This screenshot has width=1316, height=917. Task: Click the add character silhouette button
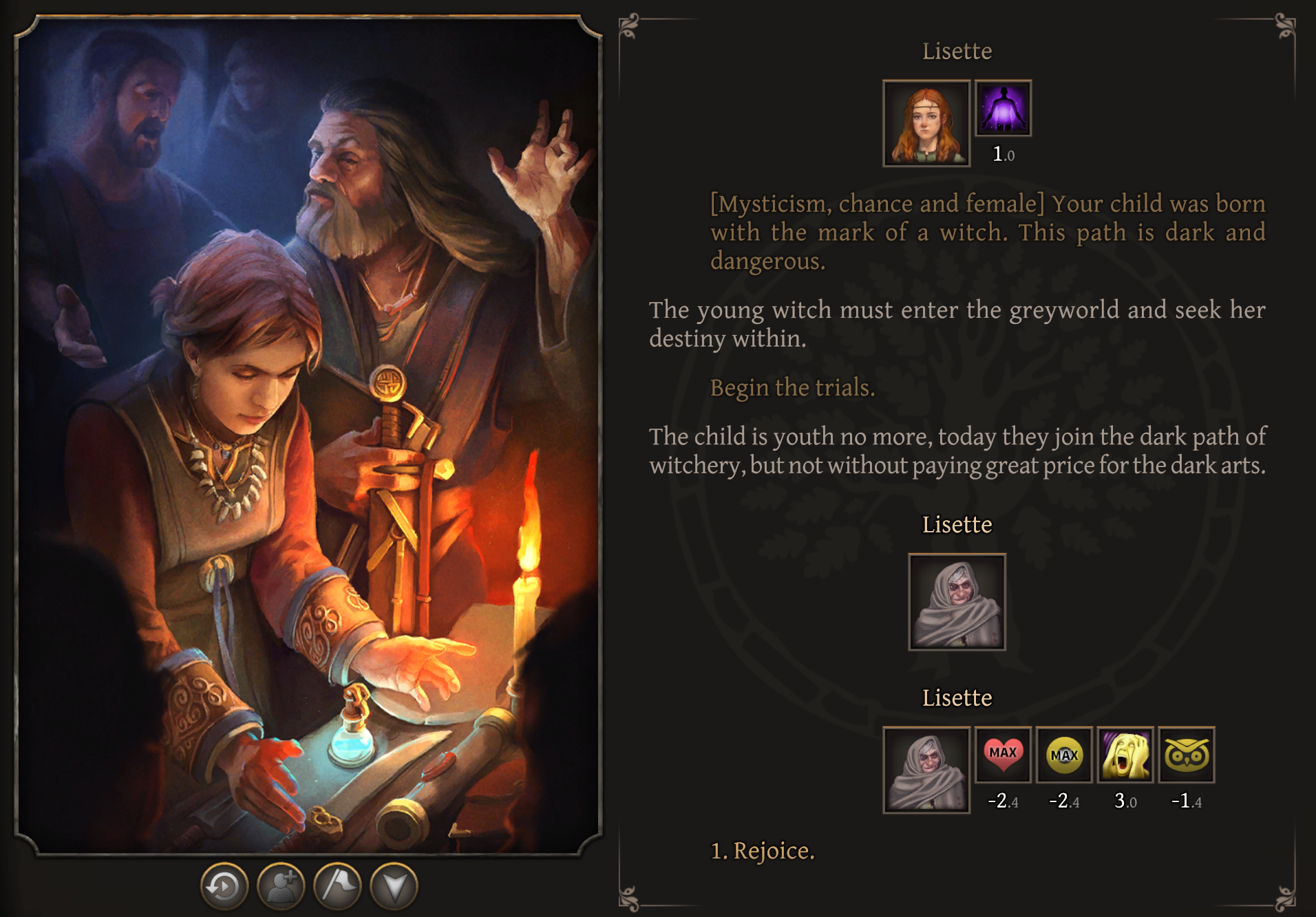281,886
